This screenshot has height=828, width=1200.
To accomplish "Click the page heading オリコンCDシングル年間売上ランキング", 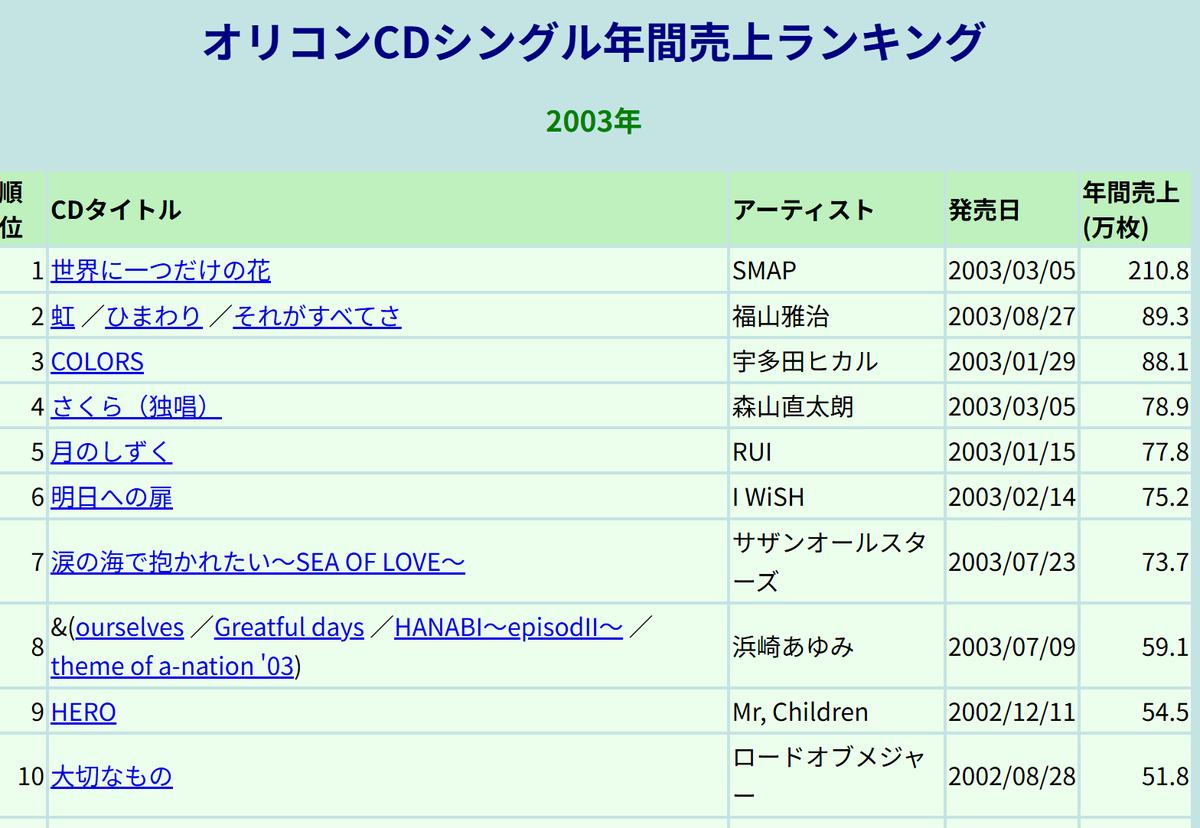I will click(594, 42).
